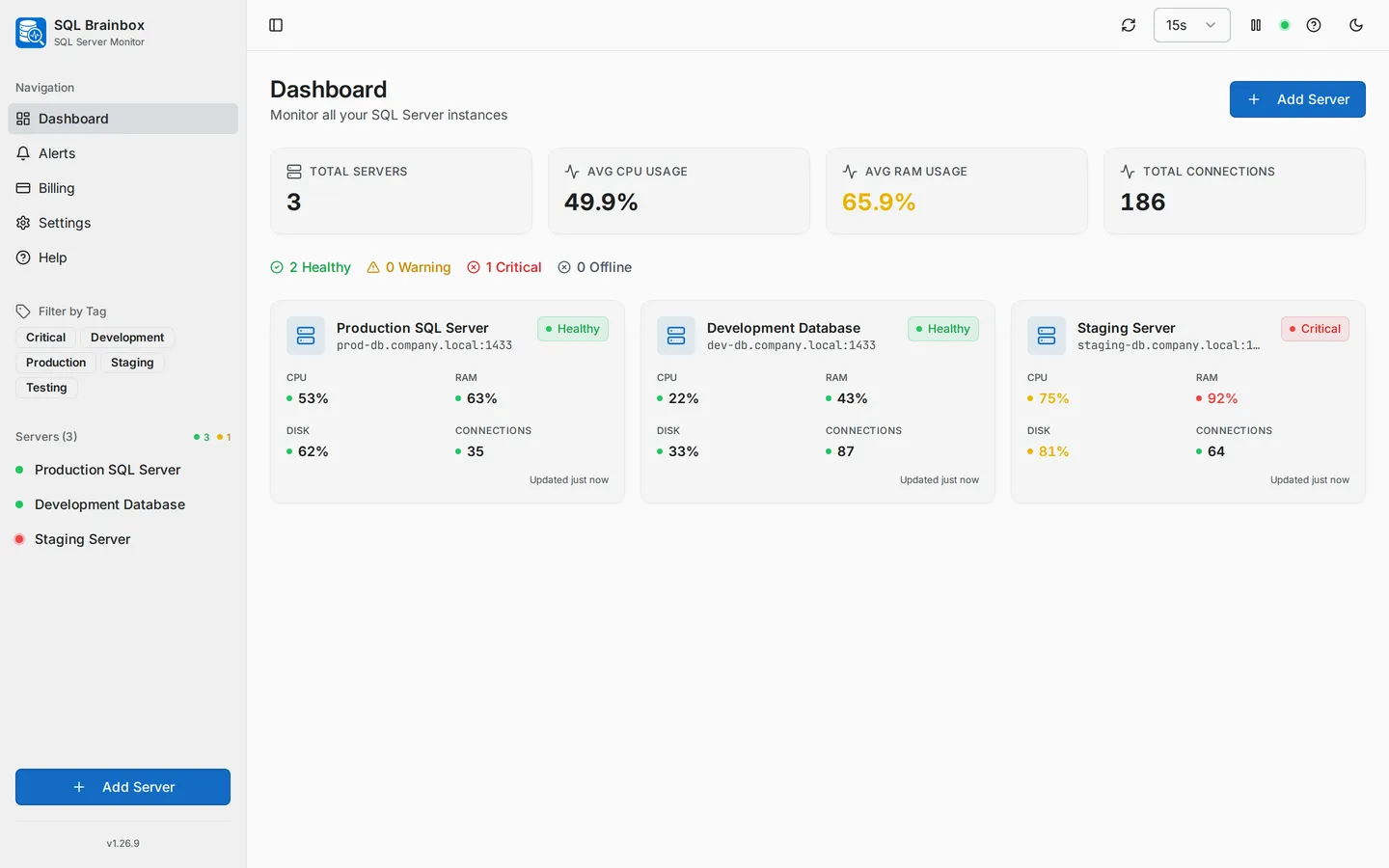The image size is (1389, 868).
Task: Toggle the sidebar panel icon
Action: [x=276, y=25]
